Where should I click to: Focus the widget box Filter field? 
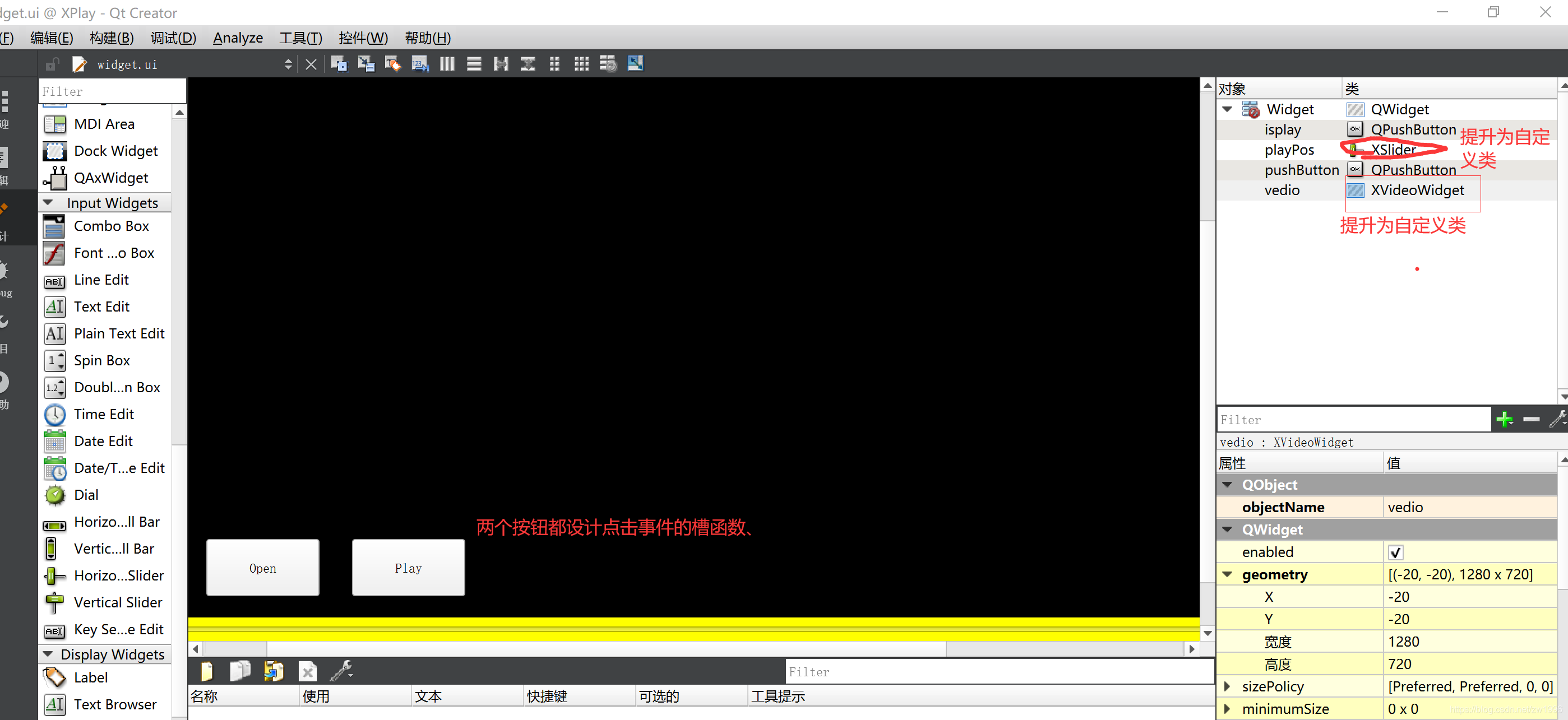[112, 91]
